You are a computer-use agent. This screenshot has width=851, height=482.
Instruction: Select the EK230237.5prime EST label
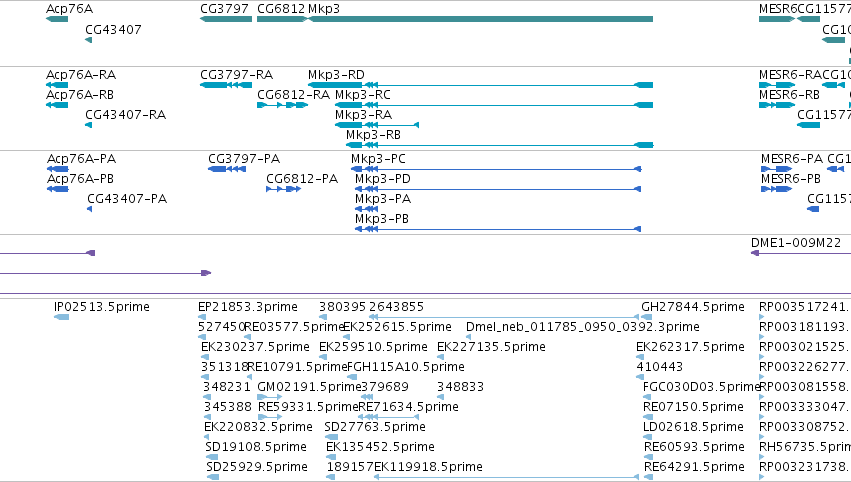(255, 347)
